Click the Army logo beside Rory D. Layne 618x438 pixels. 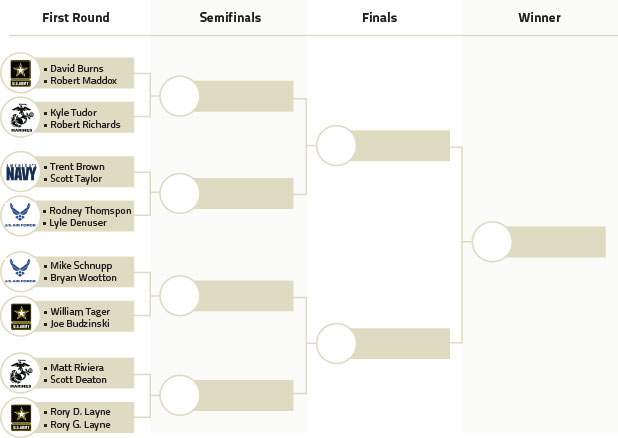[20, 417]
